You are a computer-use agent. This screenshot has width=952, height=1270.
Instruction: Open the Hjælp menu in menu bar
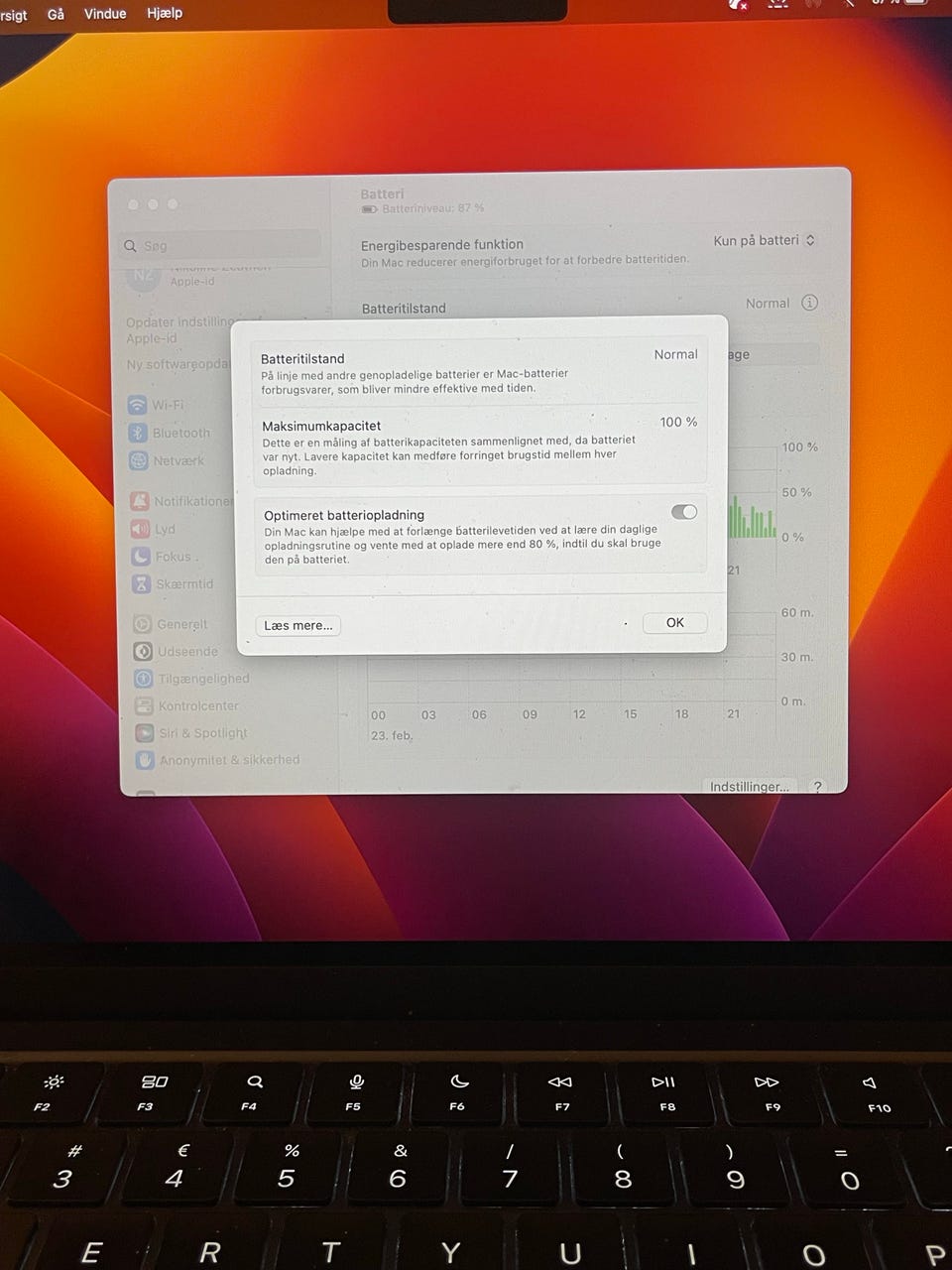tap(165, 14)
